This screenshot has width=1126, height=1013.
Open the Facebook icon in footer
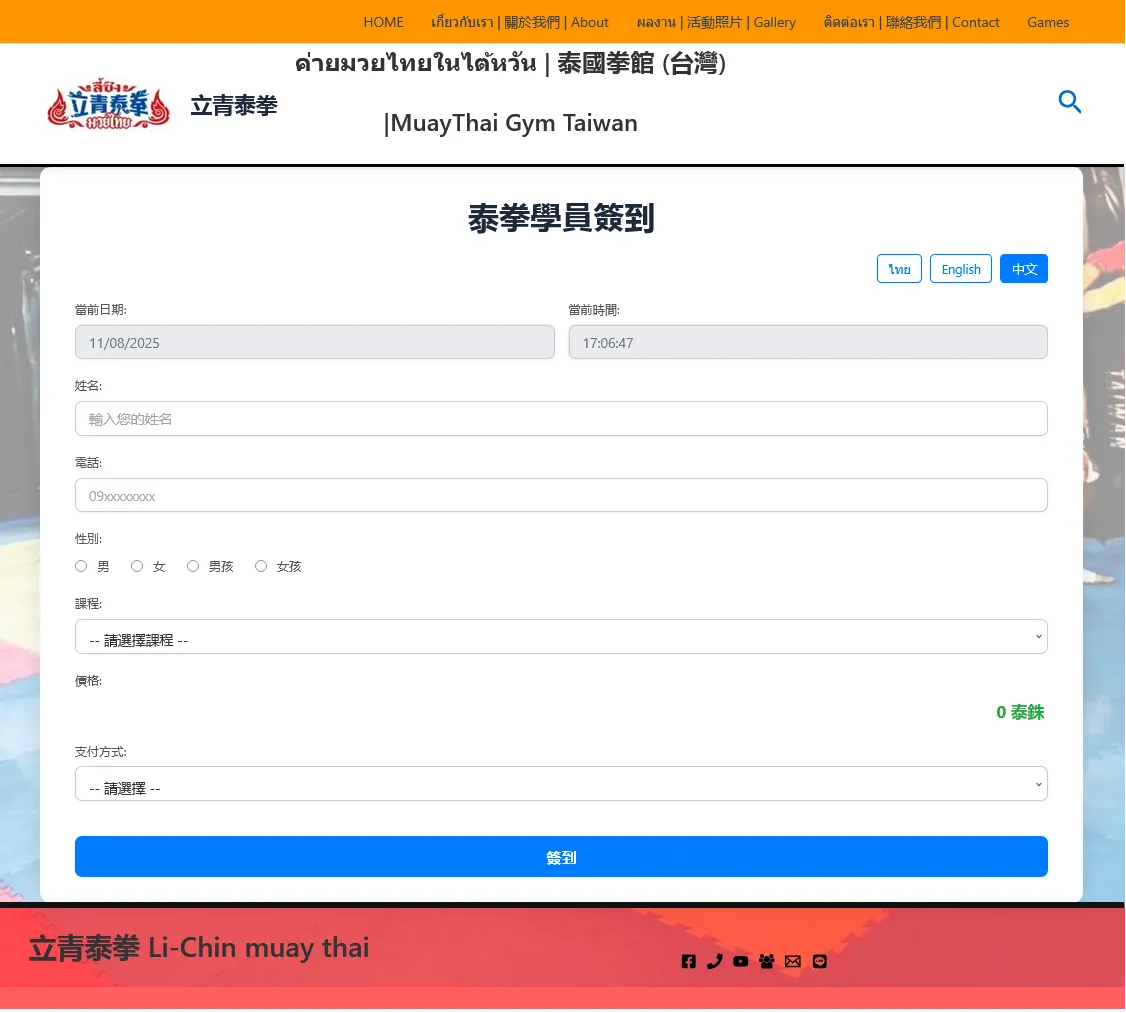(688, 962)
